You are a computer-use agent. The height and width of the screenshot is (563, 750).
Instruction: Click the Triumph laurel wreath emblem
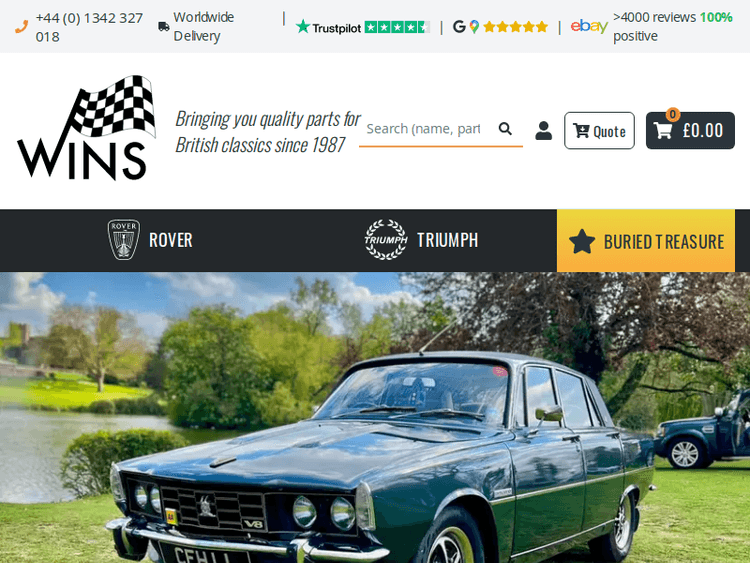click(386, 240)
